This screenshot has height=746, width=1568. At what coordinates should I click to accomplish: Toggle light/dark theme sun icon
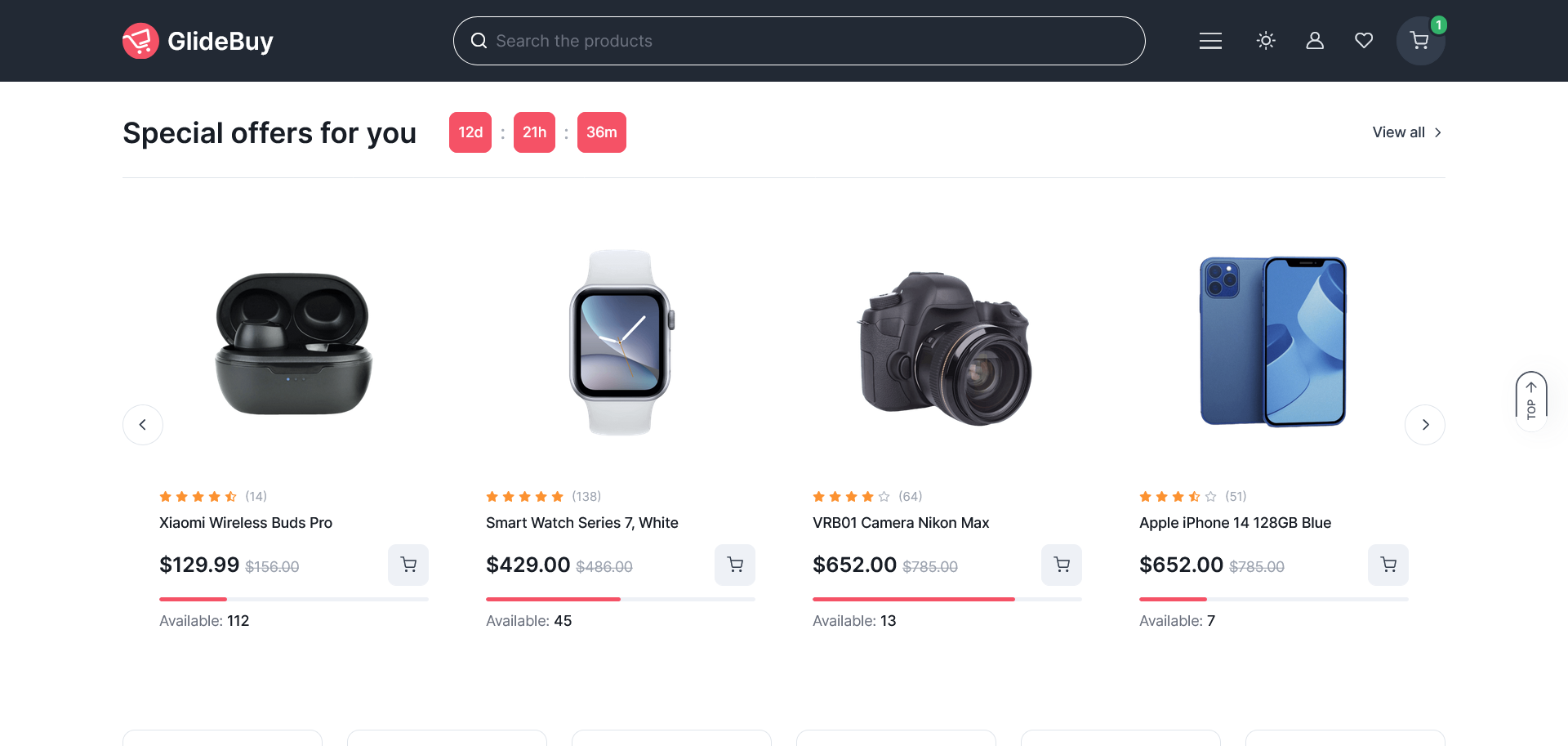pyautogui.click(x=1266, y=41)
